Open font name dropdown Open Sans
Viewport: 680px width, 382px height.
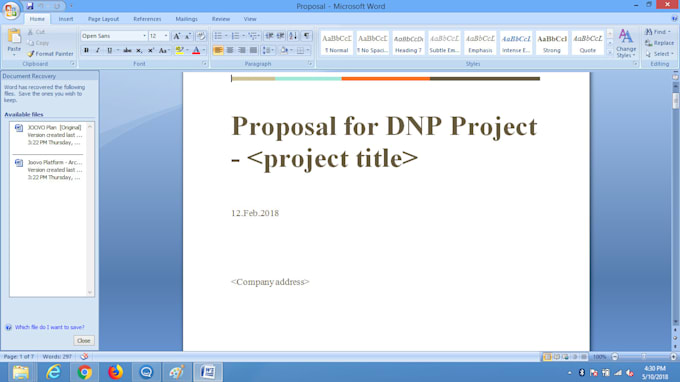click(x=144, y=36)
